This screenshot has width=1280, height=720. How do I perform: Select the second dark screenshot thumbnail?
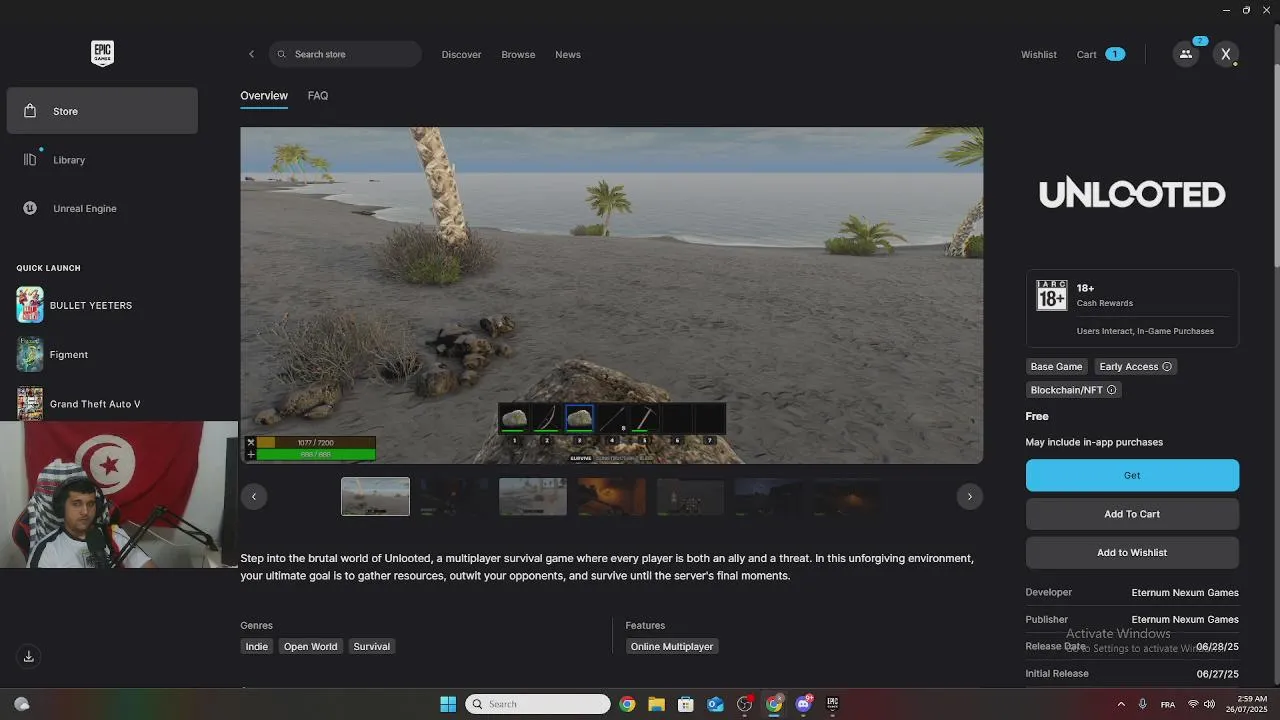pyautogui.click(x=454, y=497)
